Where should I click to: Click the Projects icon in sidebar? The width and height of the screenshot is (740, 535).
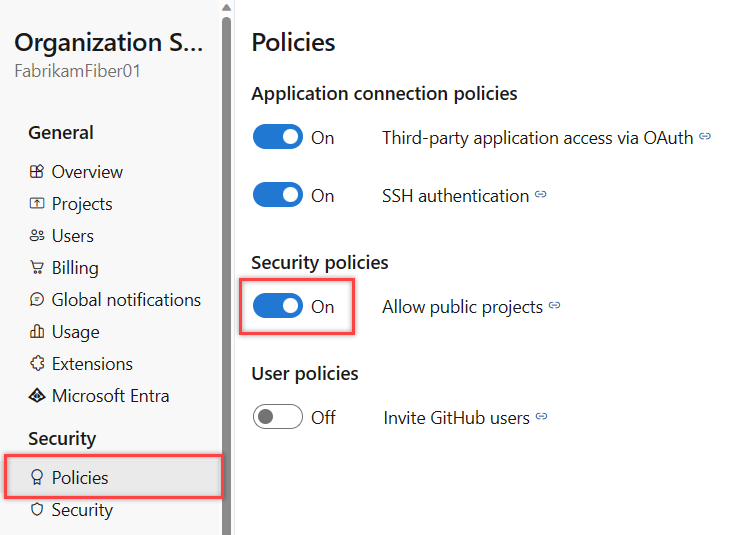(37, 204)
